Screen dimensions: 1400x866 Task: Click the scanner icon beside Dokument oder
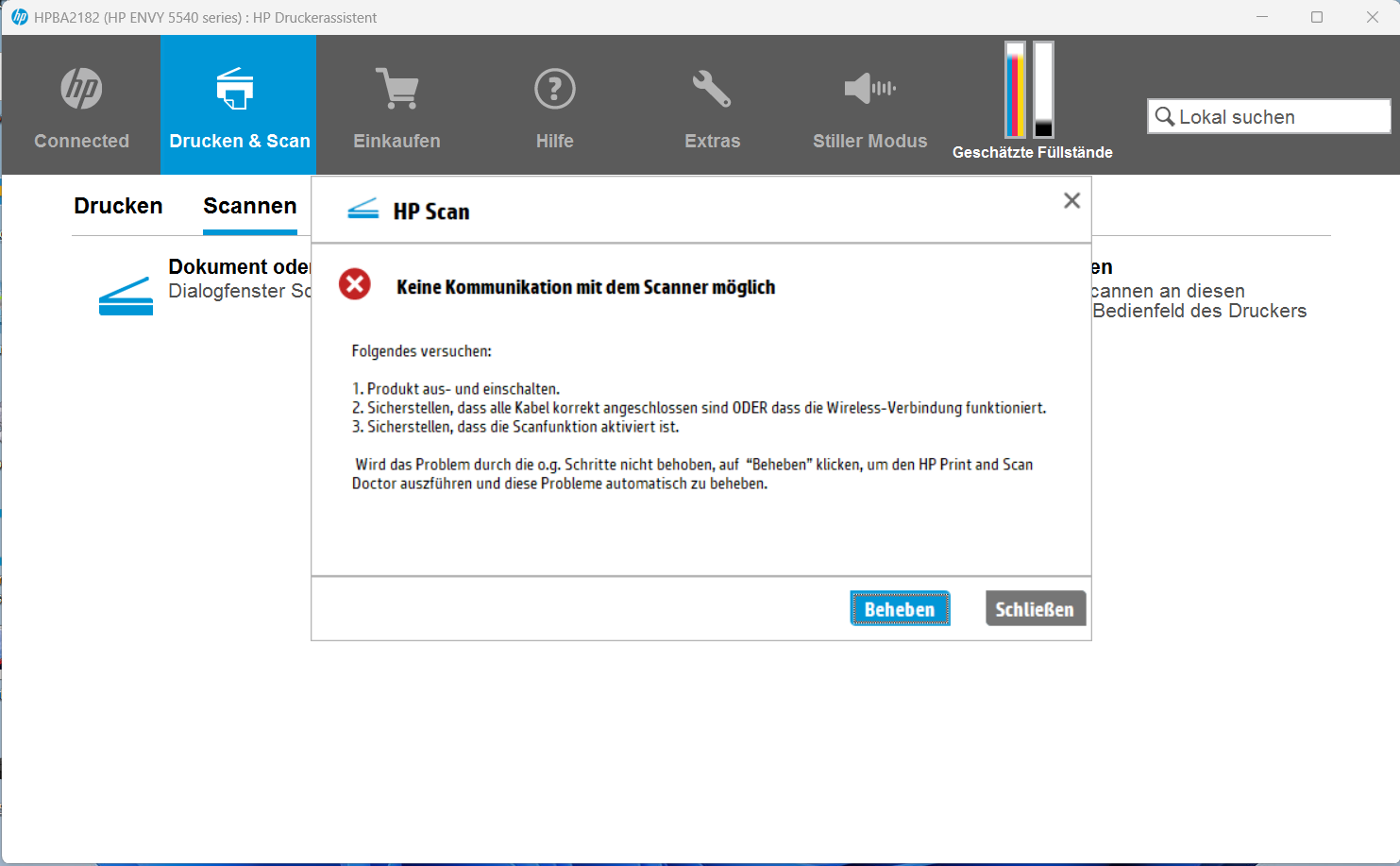(x=126, y=296)
